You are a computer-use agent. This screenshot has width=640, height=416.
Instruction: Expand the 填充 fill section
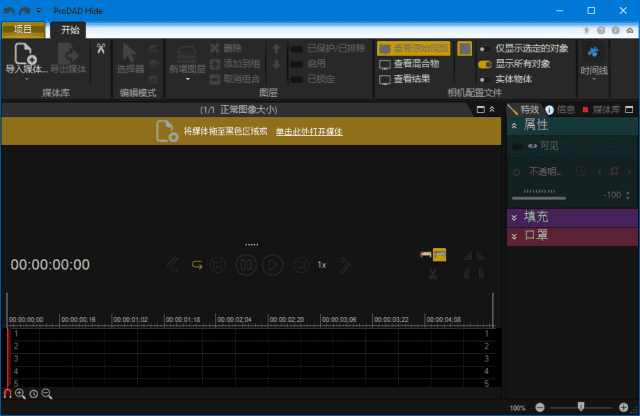click(x=515, y=217)
